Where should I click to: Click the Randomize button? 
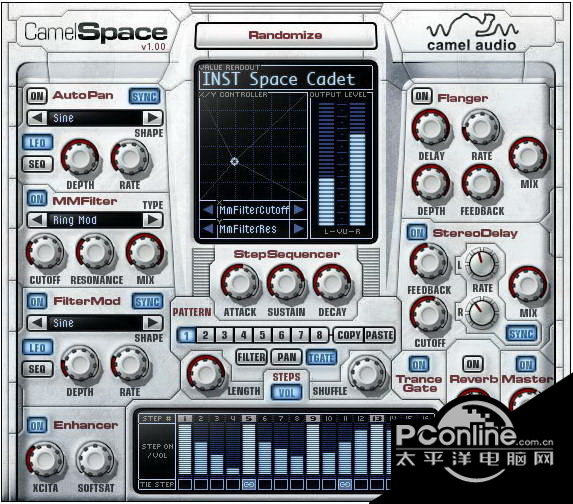pyautogui.click(x=286, y=35)
